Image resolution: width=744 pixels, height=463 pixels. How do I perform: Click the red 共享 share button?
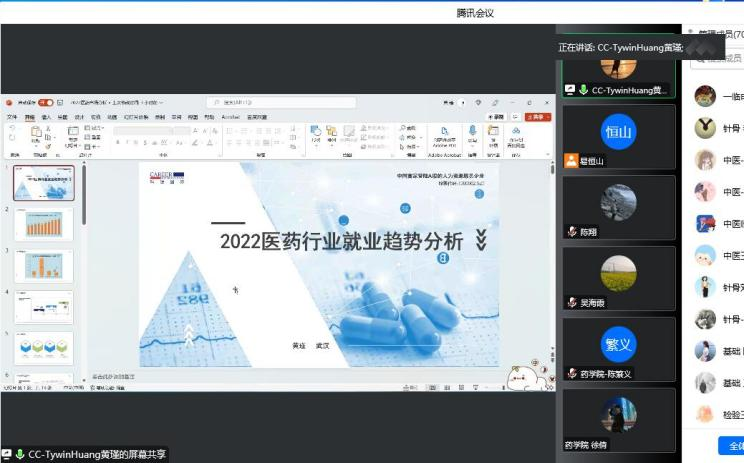(537, 117)
